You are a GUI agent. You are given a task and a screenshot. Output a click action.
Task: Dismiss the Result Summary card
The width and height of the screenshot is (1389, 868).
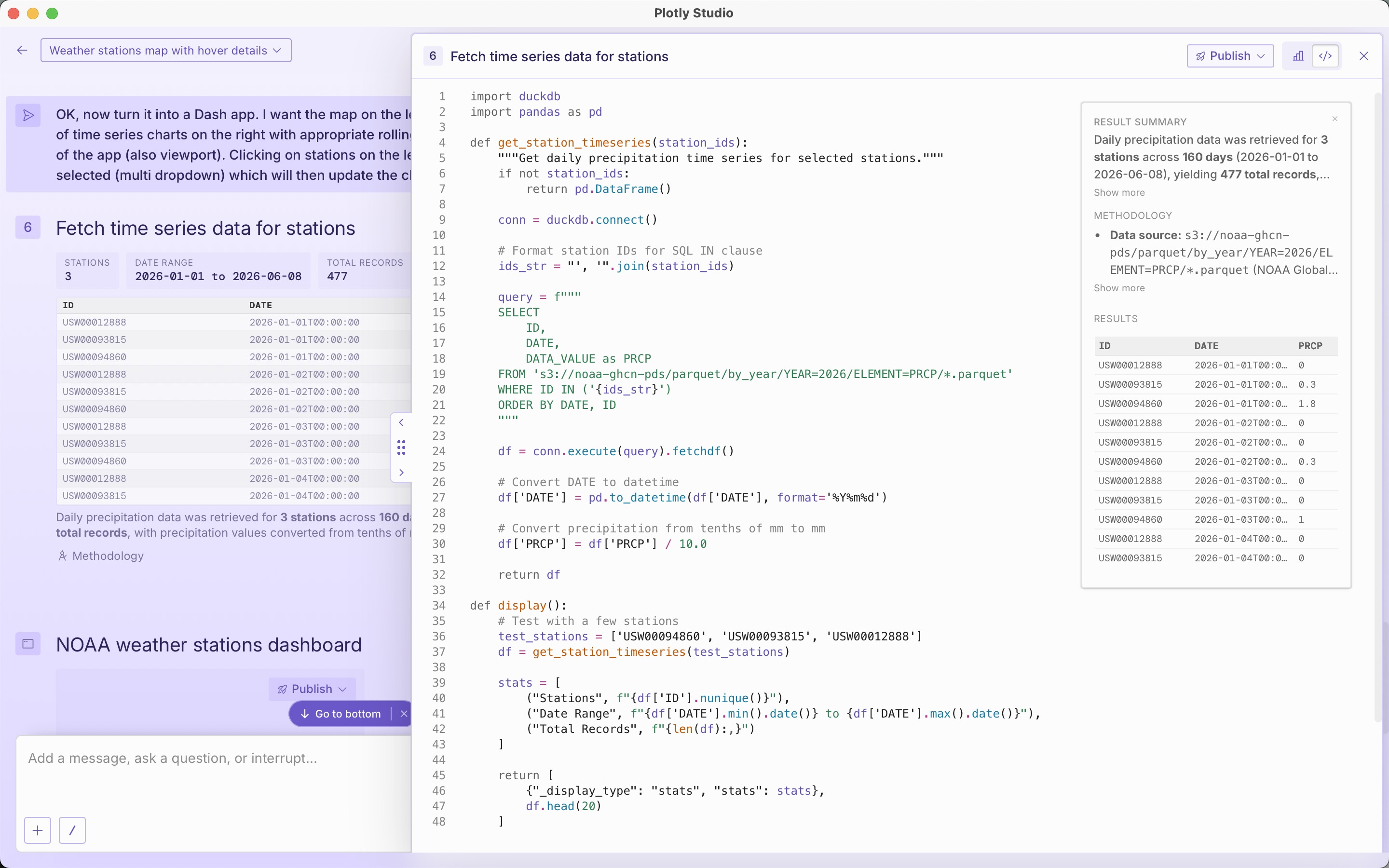(x=1335, y=119)
